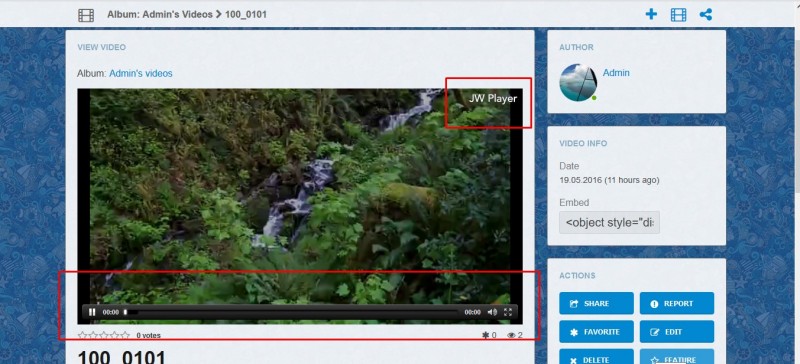Click the video title 100_0101 heading
This screenshot has height=364, width=800.
pos(121,357)
